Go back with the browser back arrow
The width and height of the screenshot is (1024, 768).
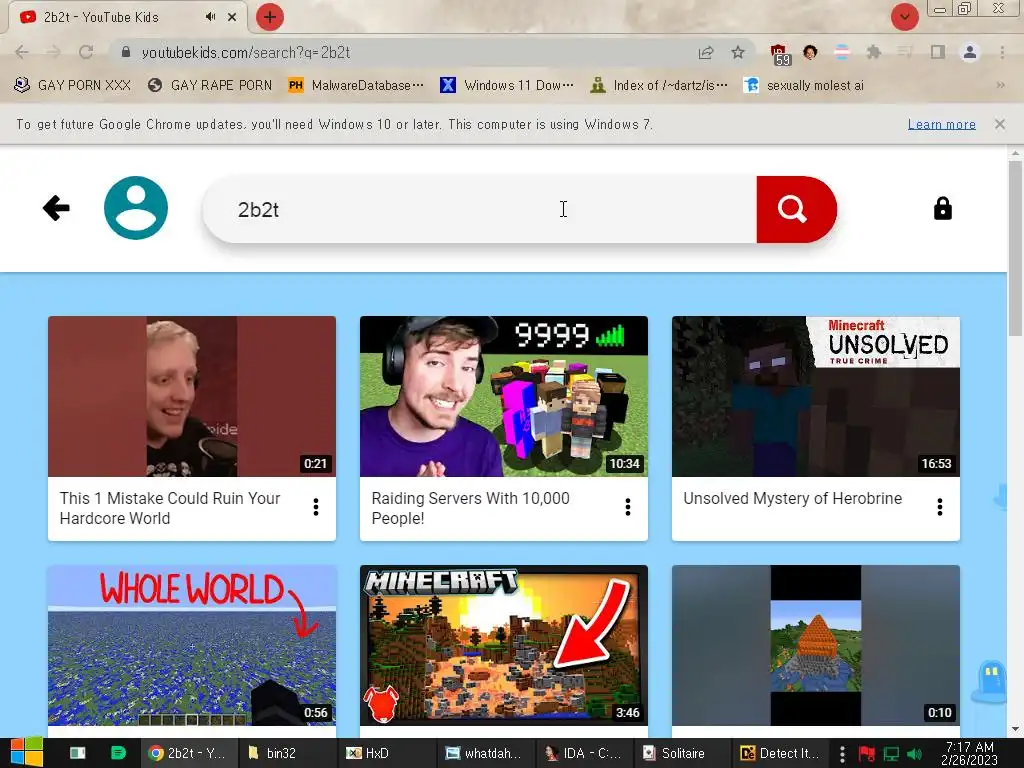(x=22, y=52)
